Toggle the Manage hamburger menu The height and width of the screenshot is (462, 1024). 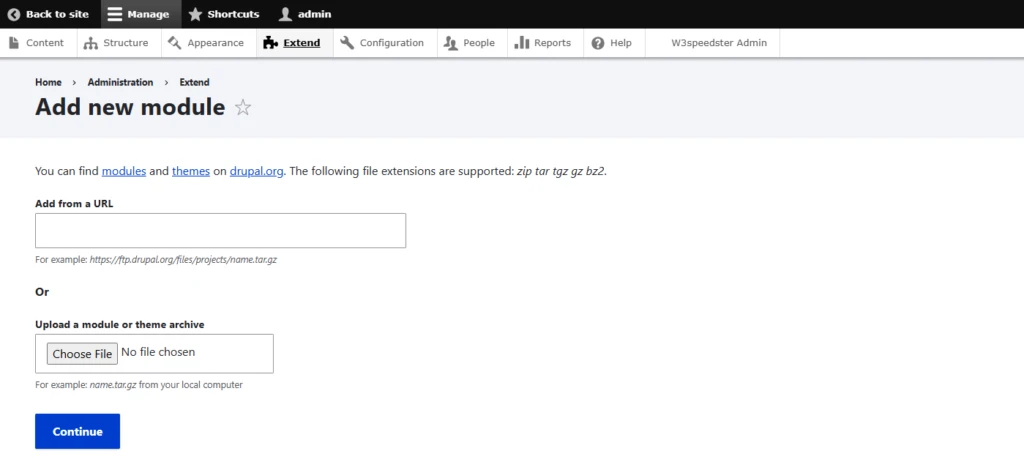[115, 14]
